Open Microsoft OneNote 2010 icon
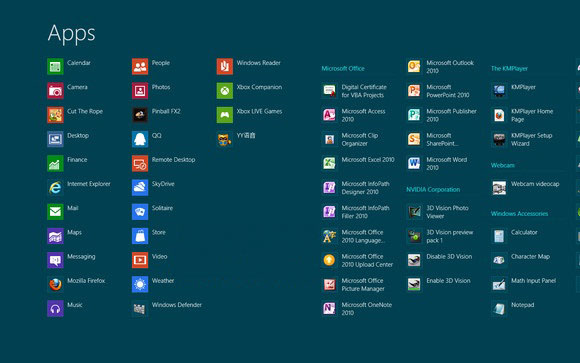This screenshot has height=363, width=580. click(x=329, y=309)
